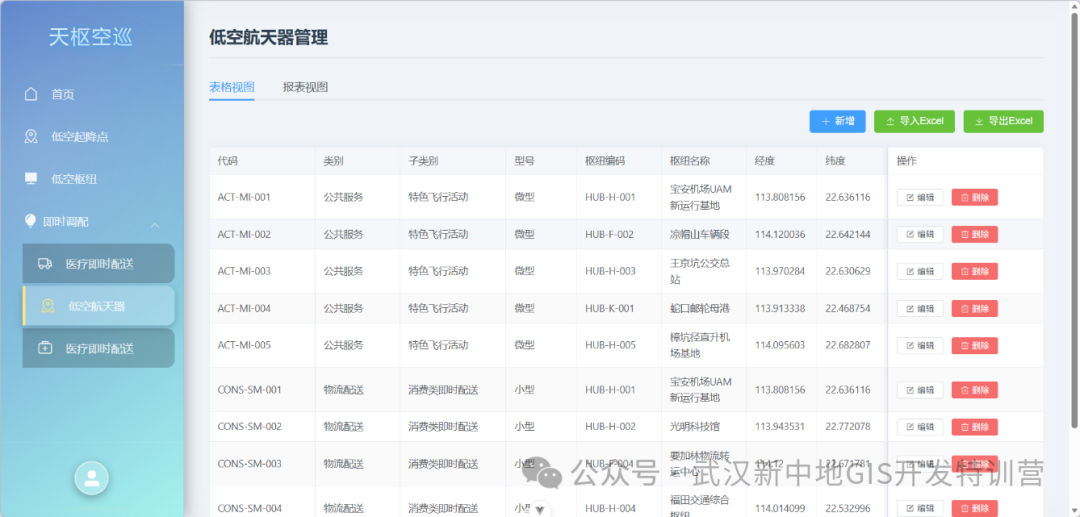Viewport: 1080px width, 517px height.
Task: Click longitude value 113.943531
Action: (780, 427)
